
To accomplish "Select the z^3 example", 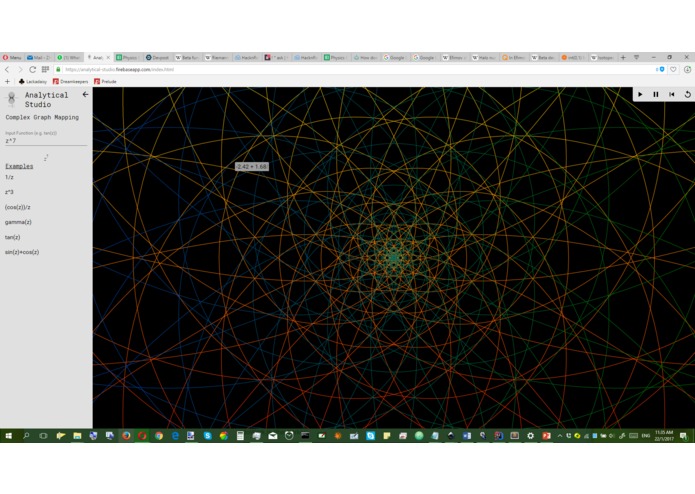I will click(9, 192).
